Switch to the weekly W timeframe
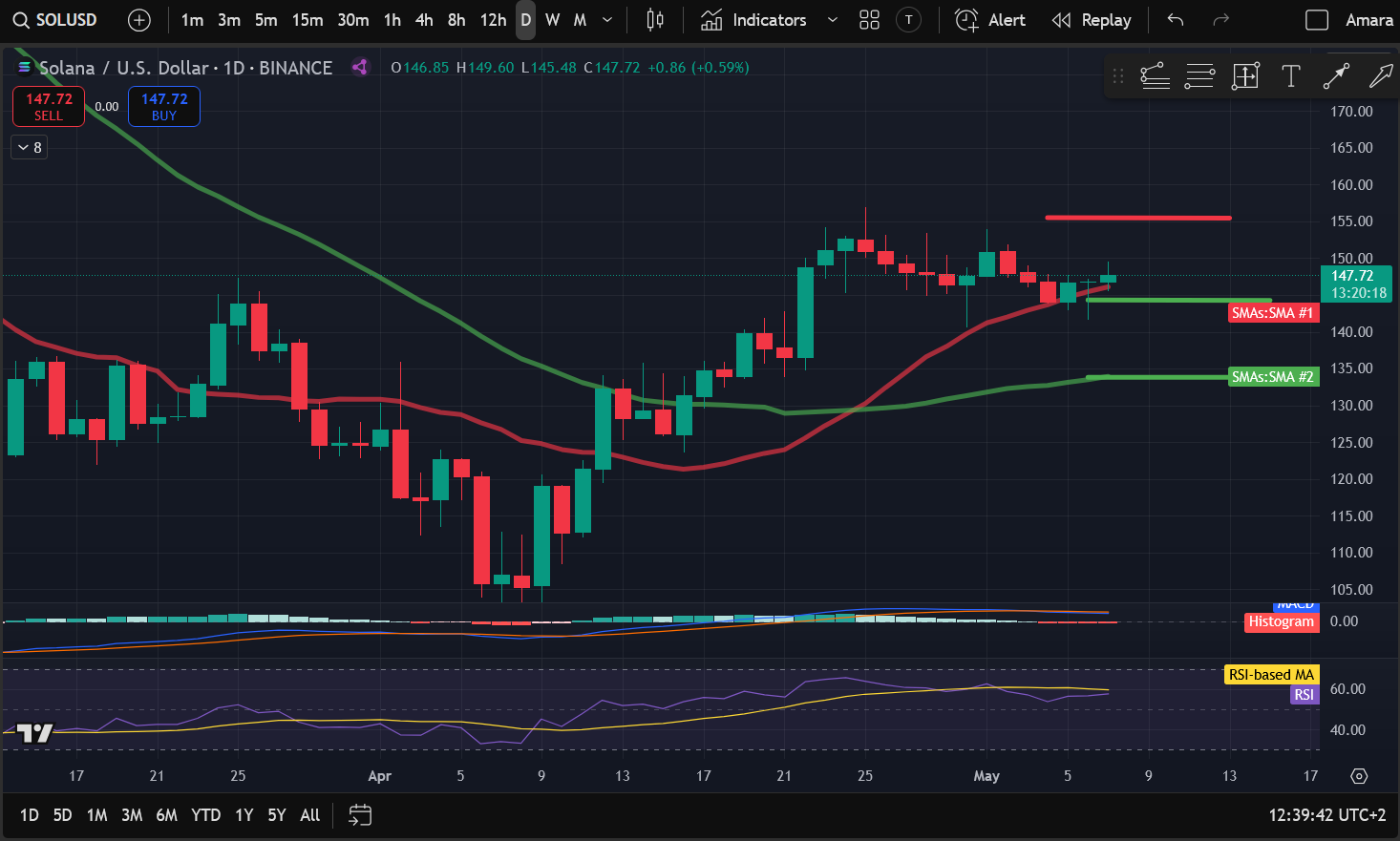The height and width of the screenshot is (841, 1400). point(552,20)
